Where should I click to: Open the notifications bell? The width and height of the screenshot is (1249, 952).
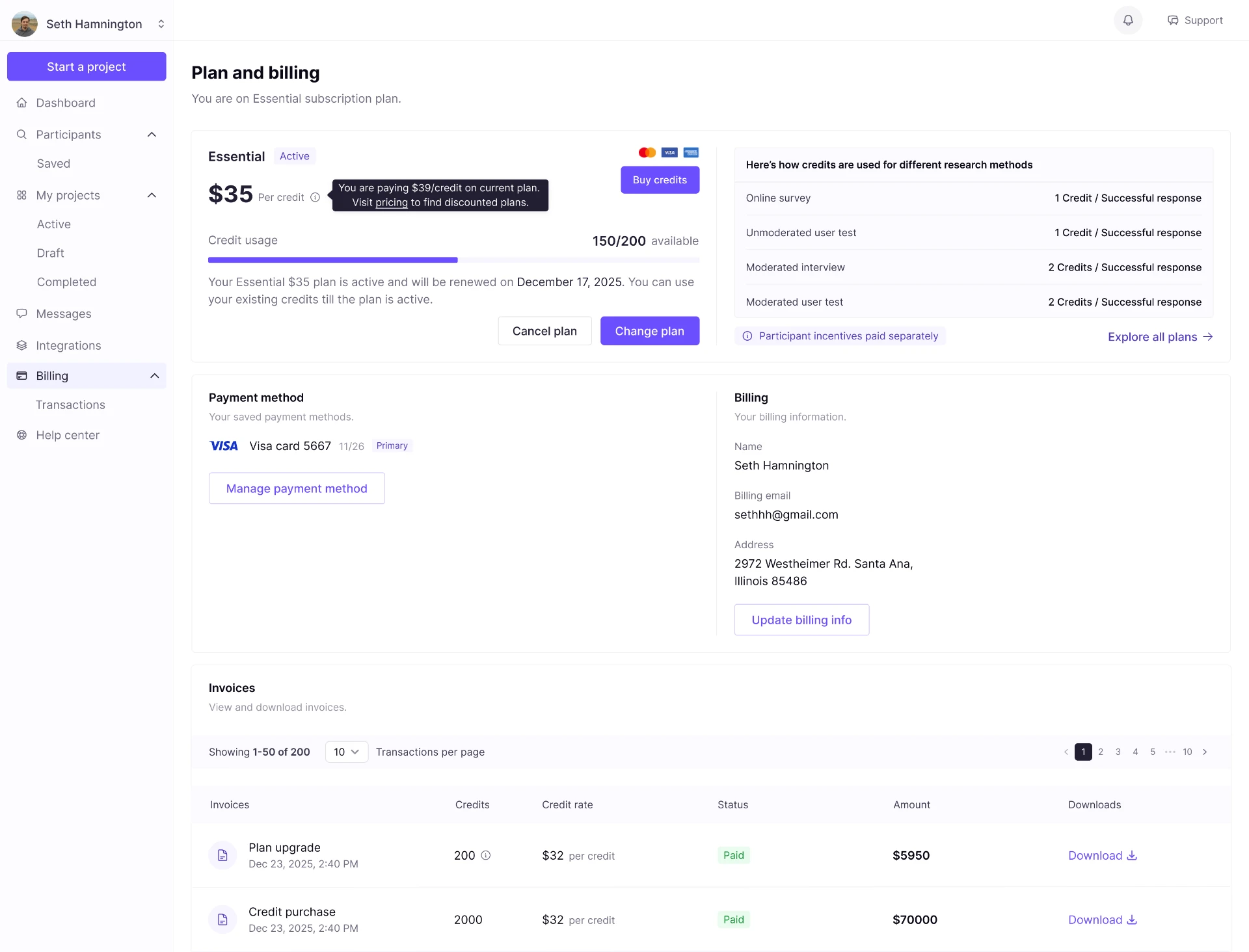1128,20
